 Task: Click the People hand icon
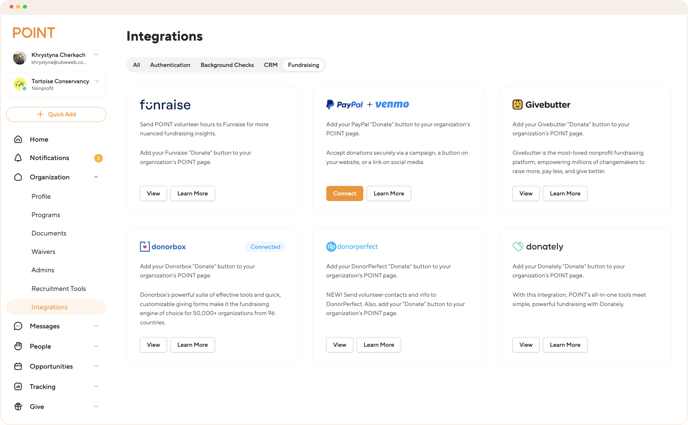pos(18,346)
